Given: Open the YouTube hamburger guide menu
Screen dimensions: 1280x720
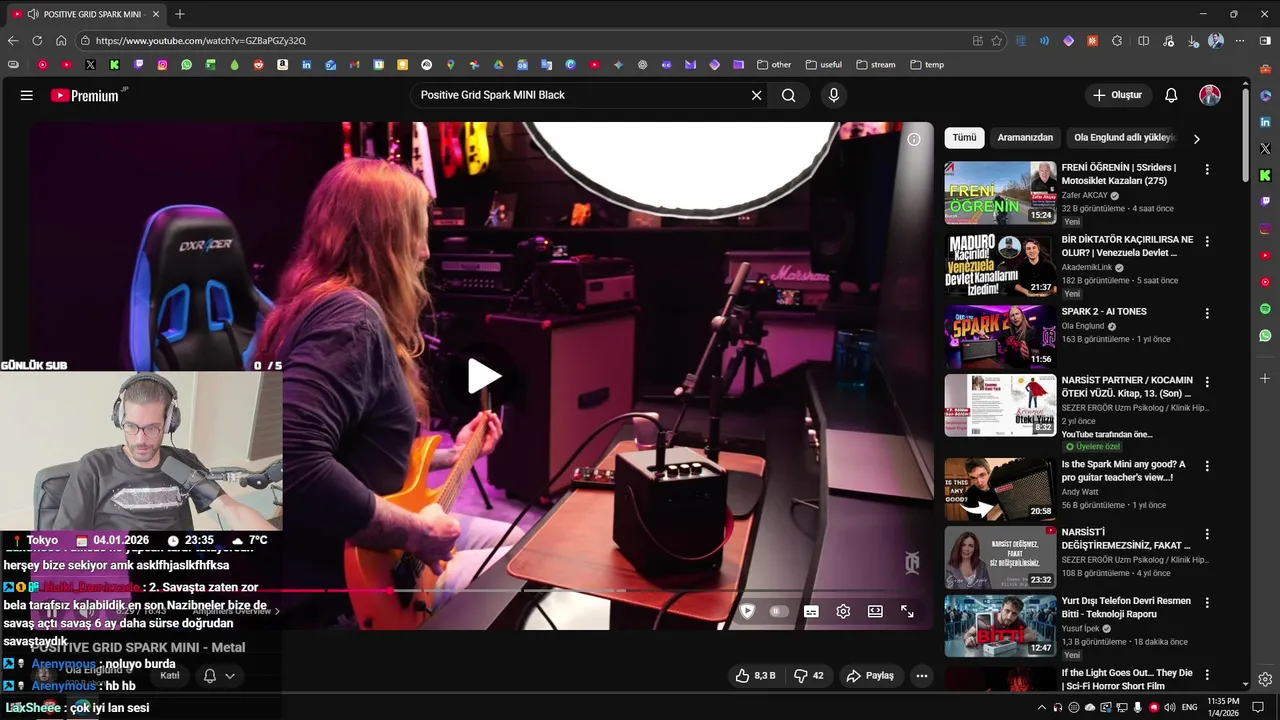Looking at the screenshot, I should click(x=27, y=95).
